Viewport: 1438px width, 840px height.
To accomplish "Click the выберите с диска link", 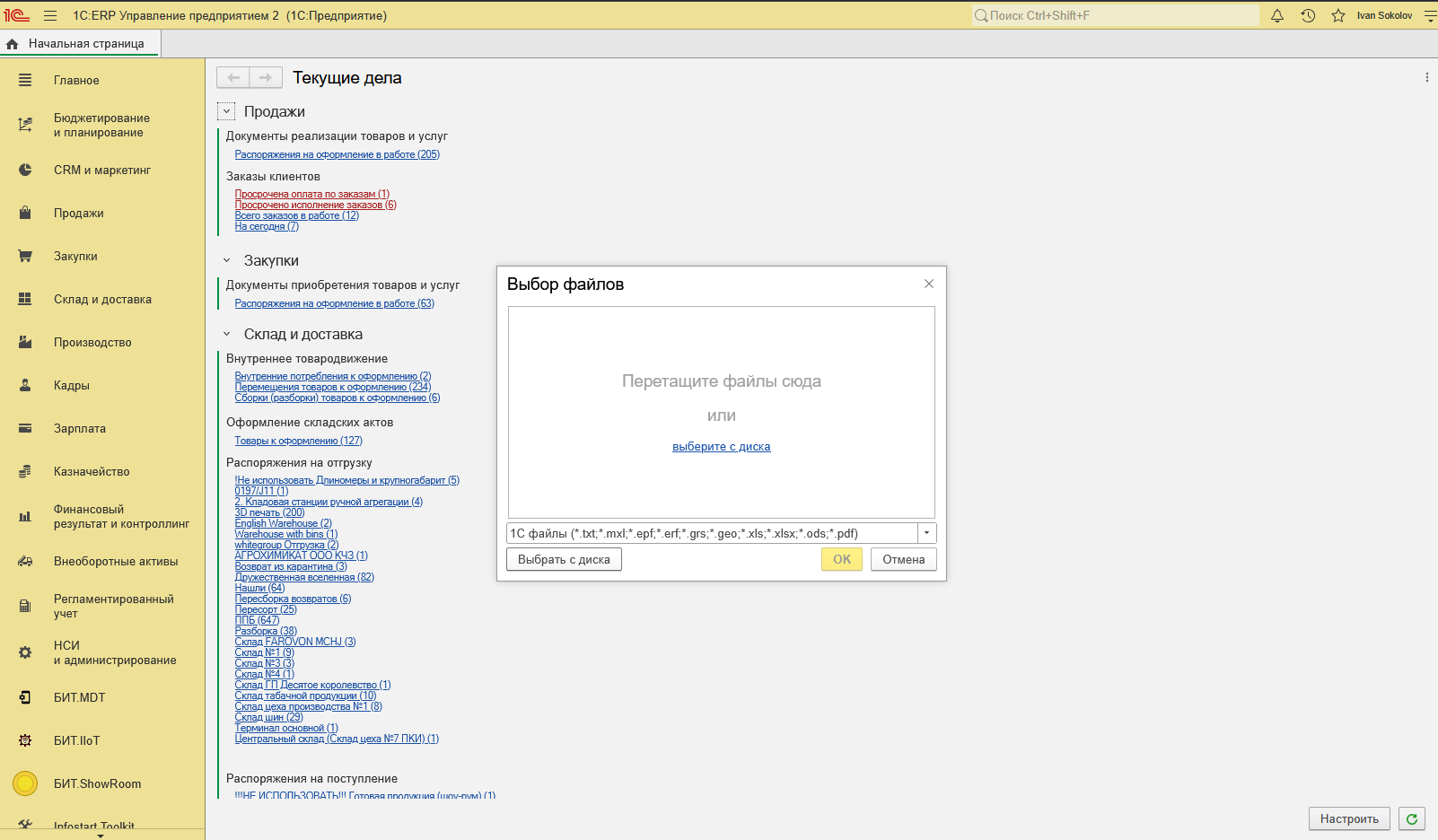I will click(721, 446).
